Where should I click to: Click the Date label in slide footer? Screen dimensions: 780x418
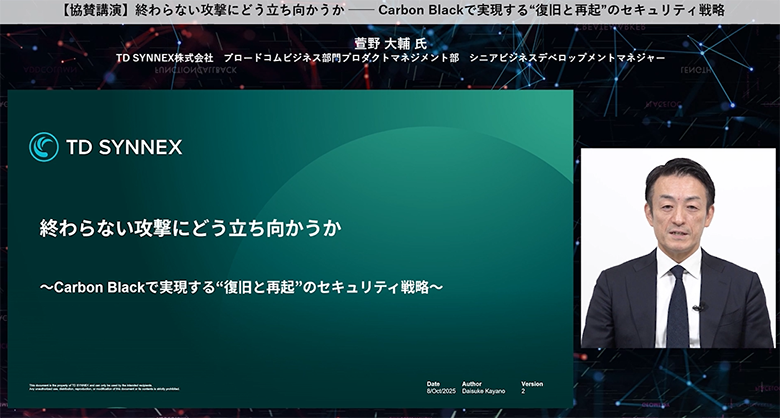click(433, 384)
